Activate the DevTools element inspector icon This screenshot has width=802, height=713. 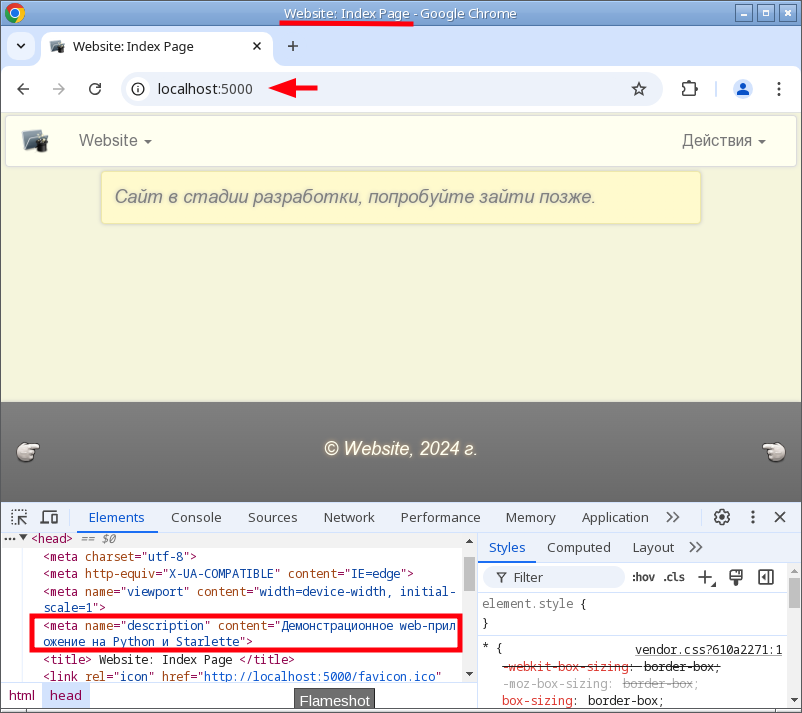[19, 518]
